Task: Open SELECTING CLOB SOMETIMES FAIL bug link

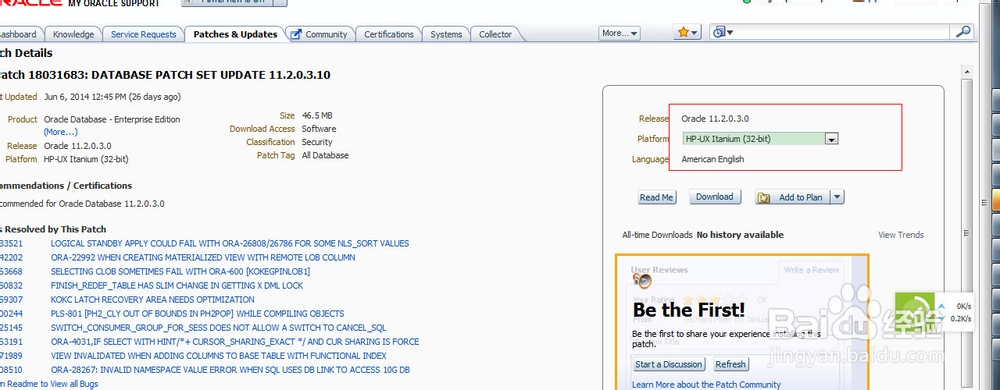Action: point(180,271)
